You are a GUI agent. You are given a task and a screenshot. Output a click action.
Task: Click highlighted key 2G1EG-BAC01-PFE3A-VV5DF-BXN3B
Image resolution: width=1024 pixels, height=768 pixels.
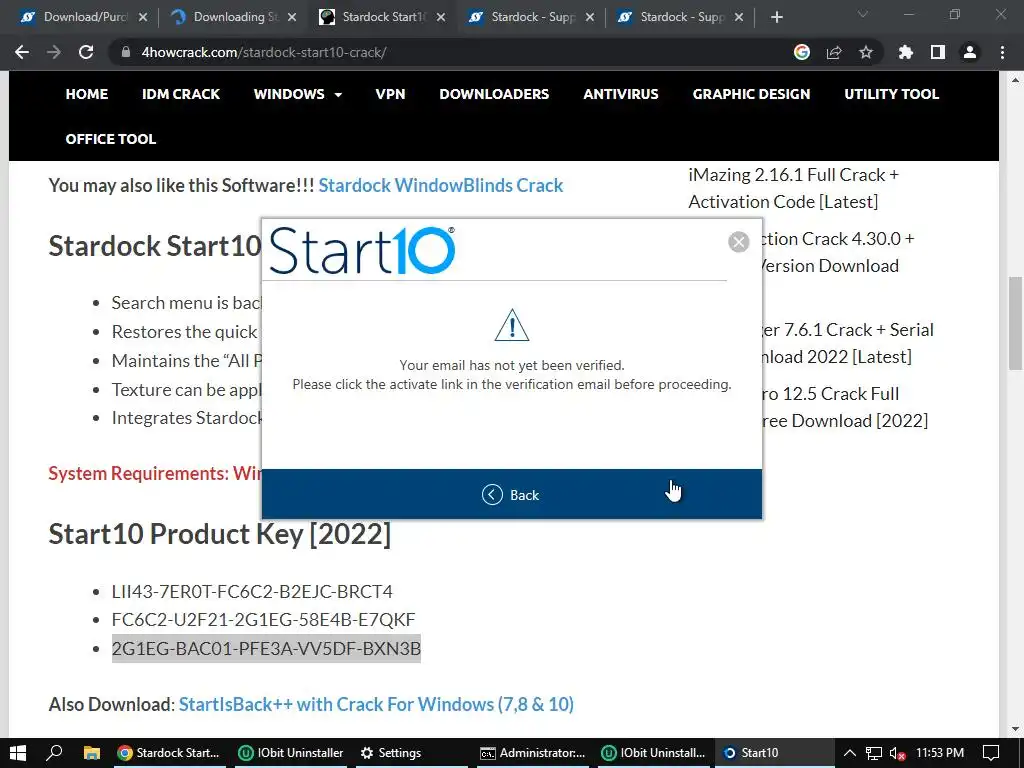[x=266, y=648]
